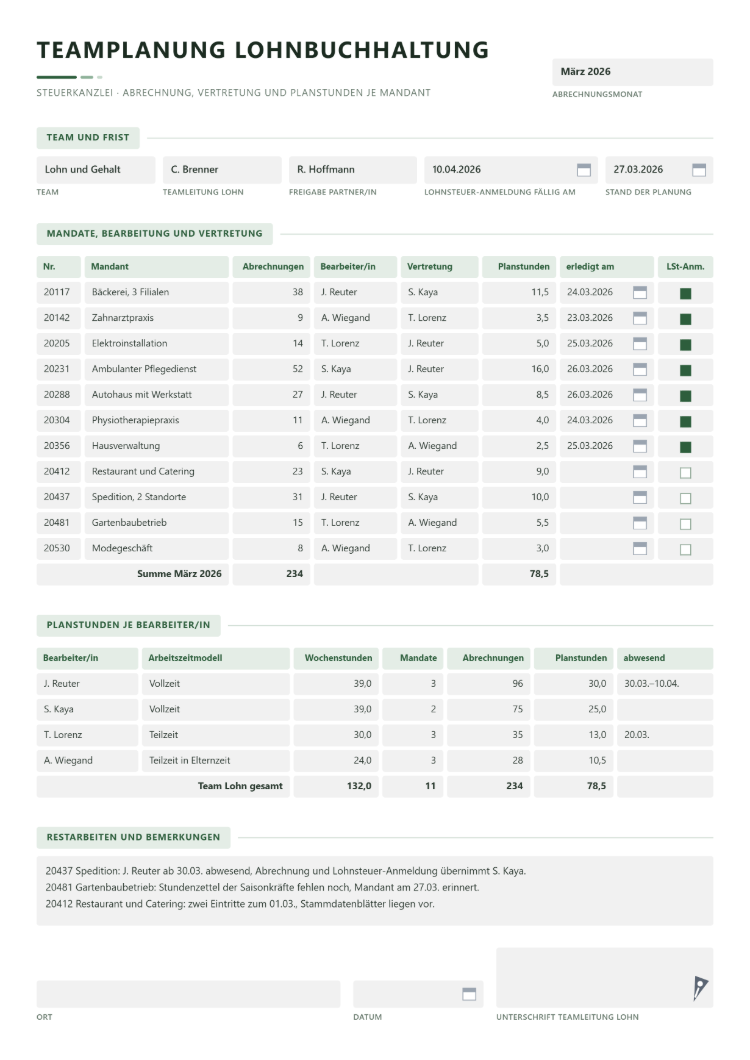The height and width of the screenshot is (1060, 750).
Task: Uncheck LSt-Anm. for Physiotherapiepraxis
Action: tap(686, 422)
